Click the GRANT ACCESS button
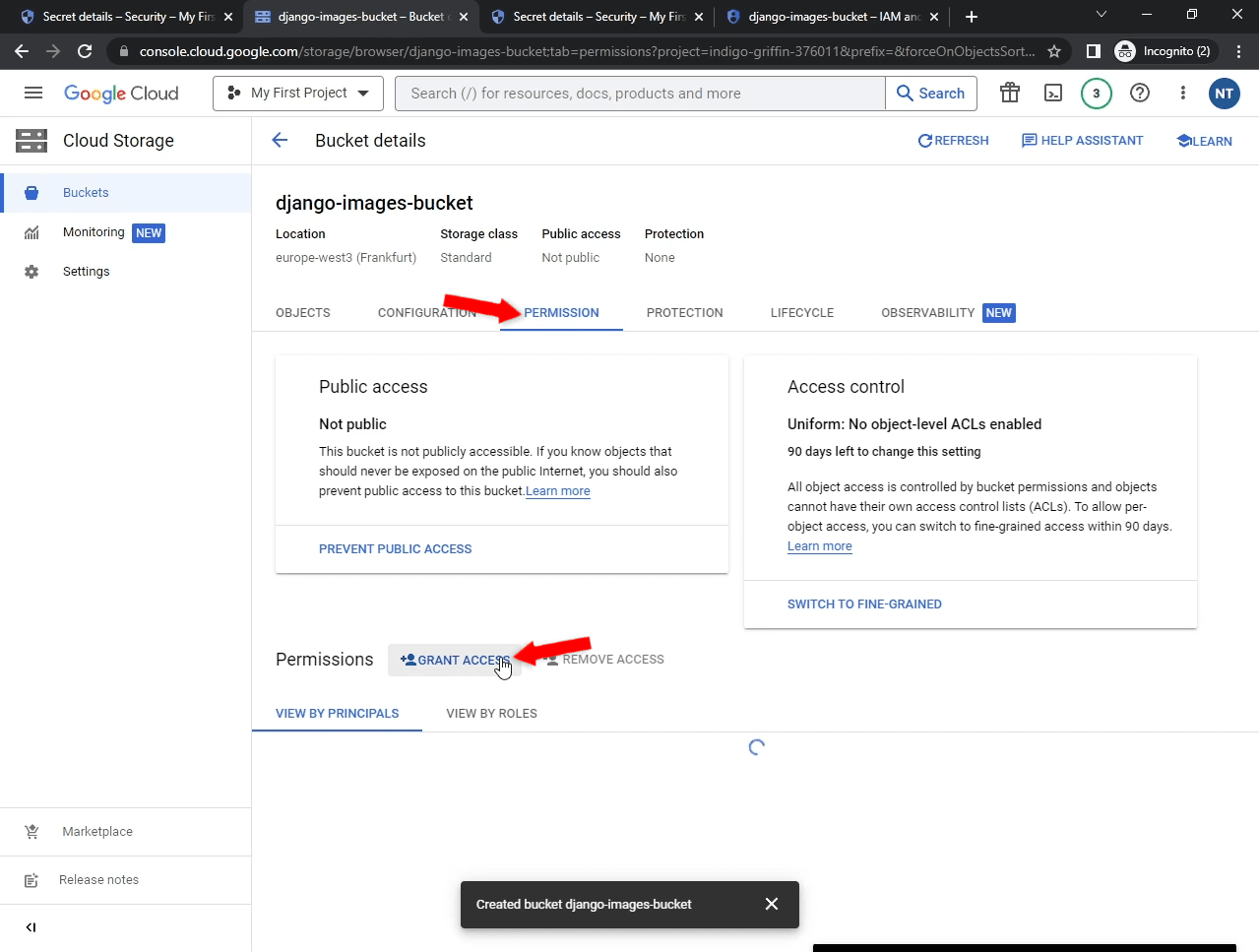The image size is (1259, 952). (455, 660)
